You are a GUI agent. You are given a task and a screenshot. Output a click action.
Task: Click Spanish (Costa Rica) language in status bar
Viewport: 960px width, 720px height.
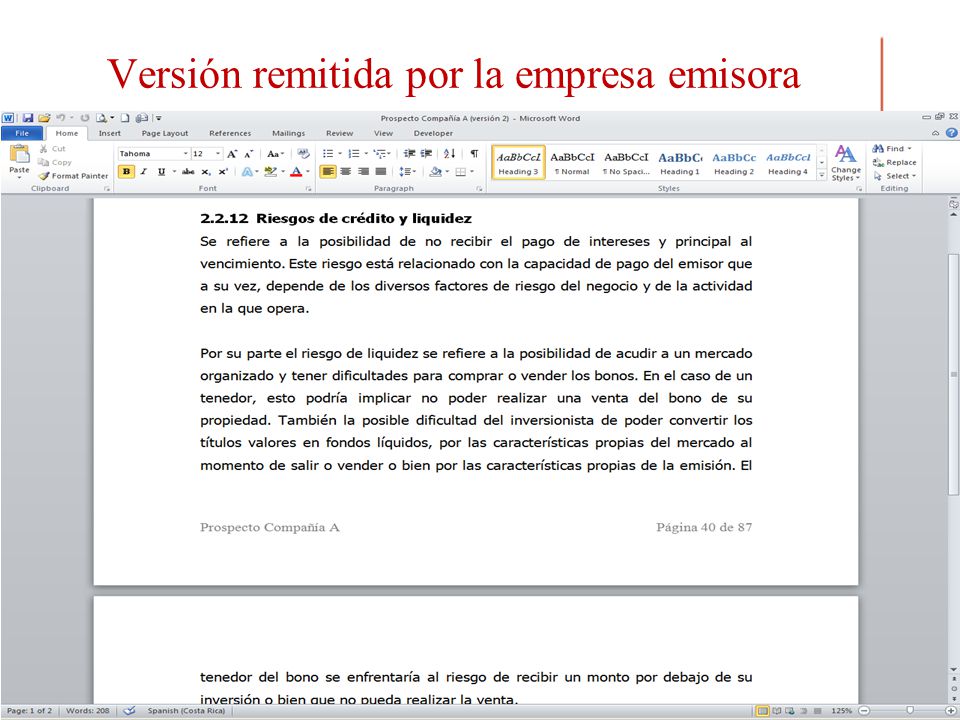point(186,711)
